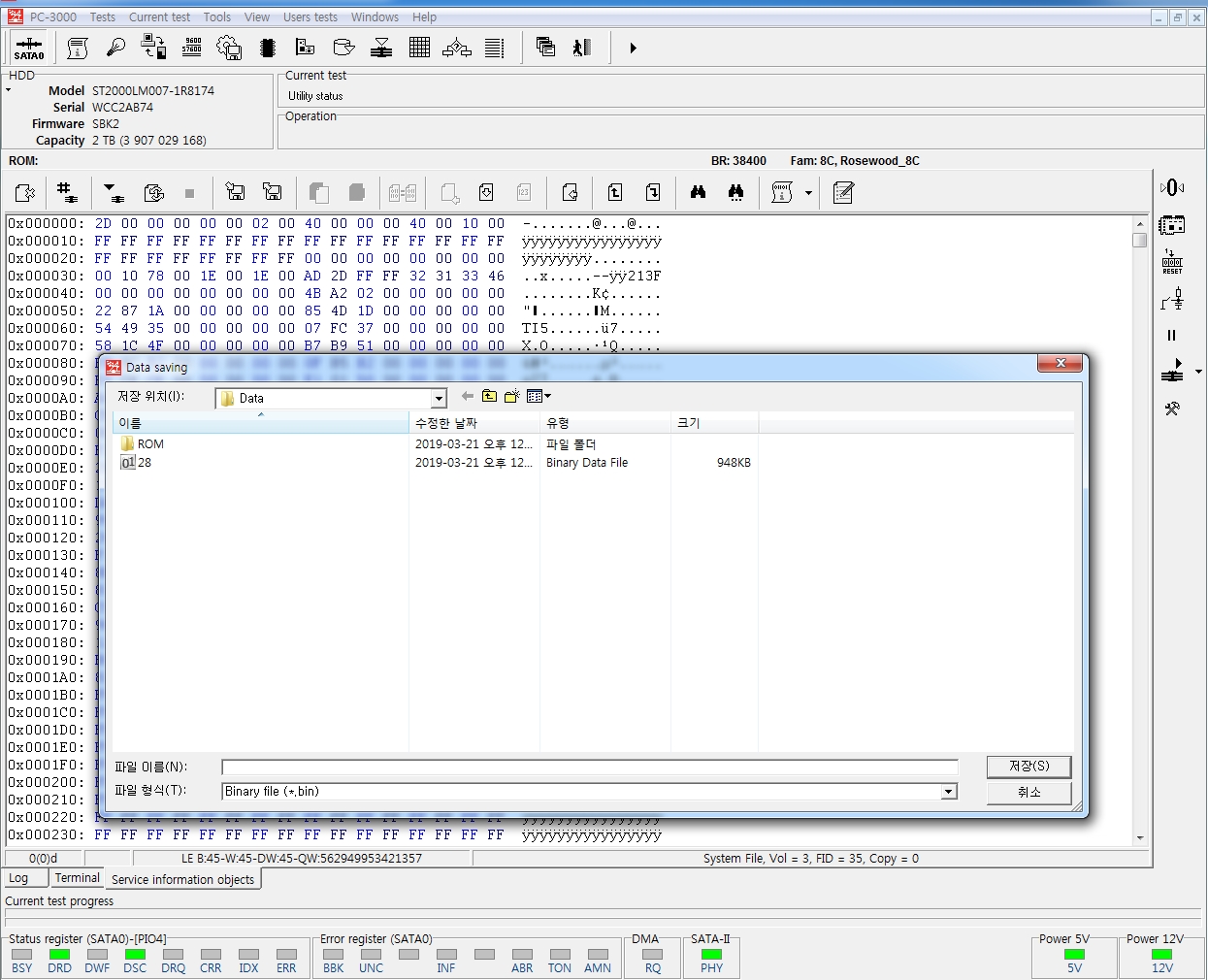Click the binoculars search icon in hex toolbar

pos(698,193)
